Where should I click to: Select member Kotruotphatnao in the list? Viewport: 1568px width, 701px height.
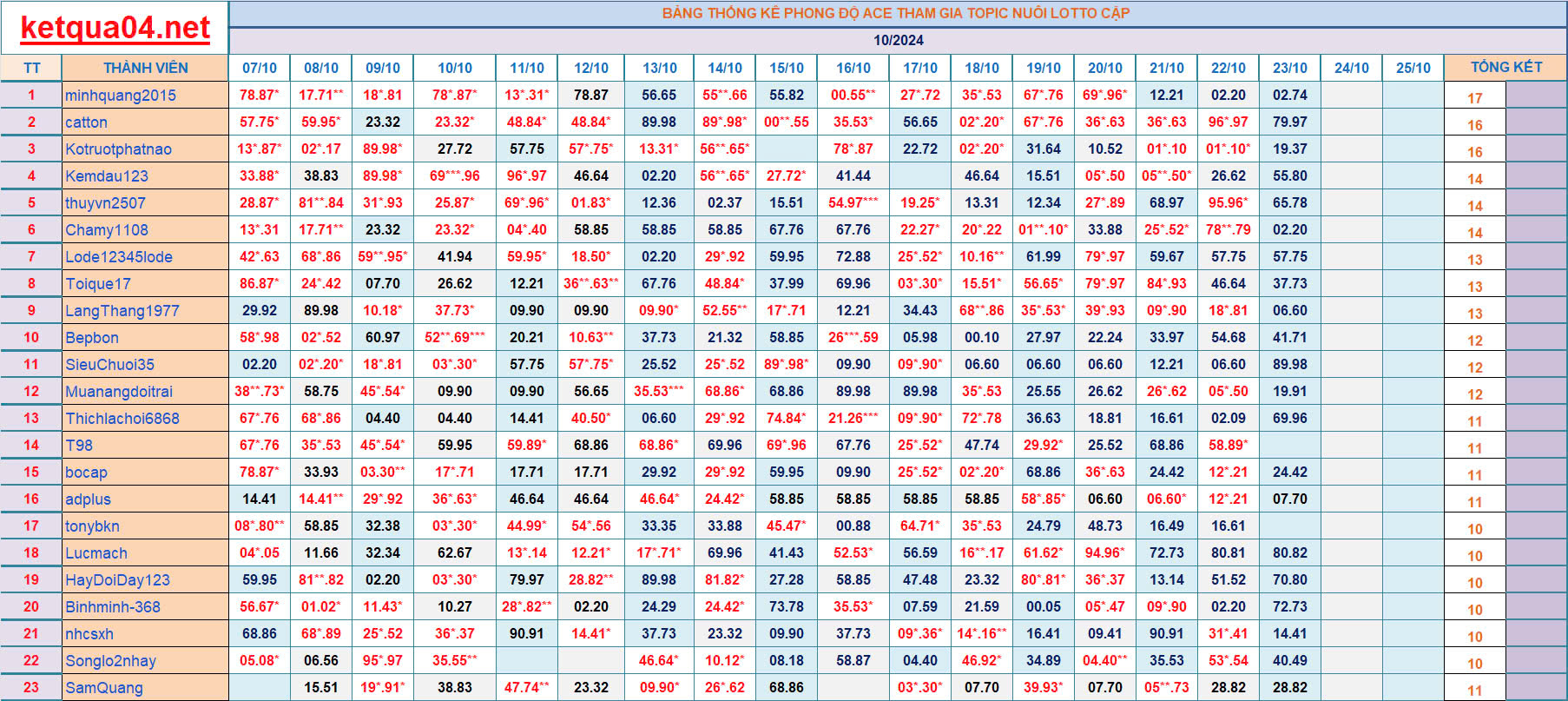(118, 149)
